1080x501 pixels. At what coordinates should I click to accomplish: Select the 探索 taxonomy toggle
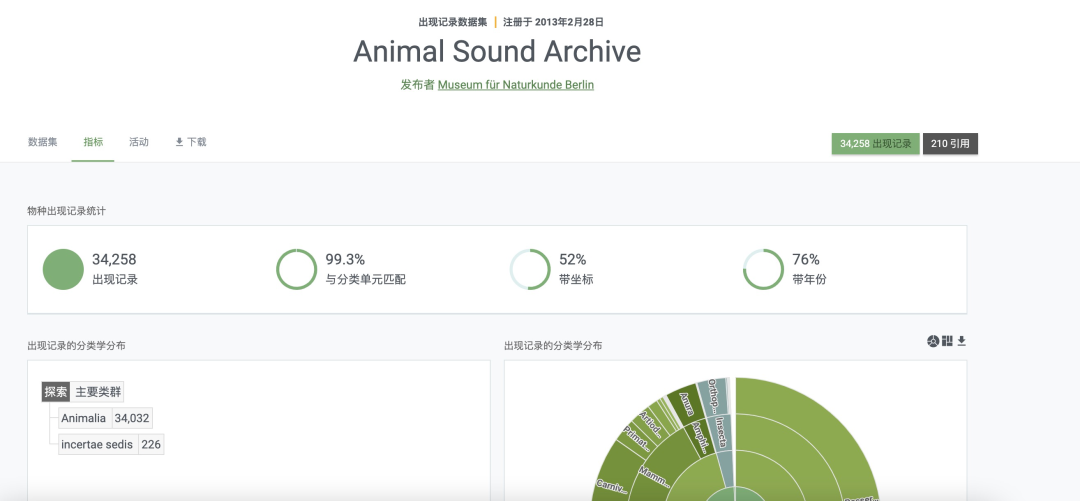pyautogui.click(x=55, y=392)
